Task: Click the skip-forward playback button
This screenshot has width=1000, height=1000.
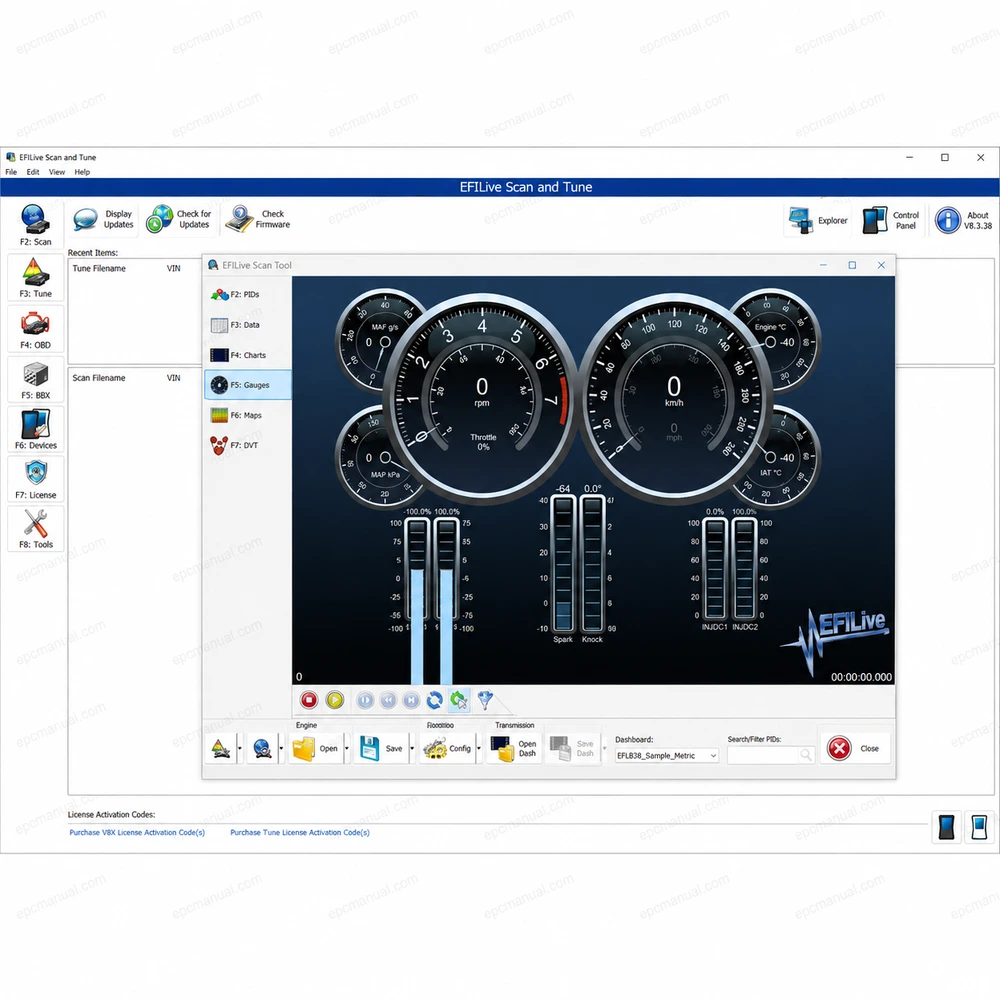Action: (x=411, y=700)
